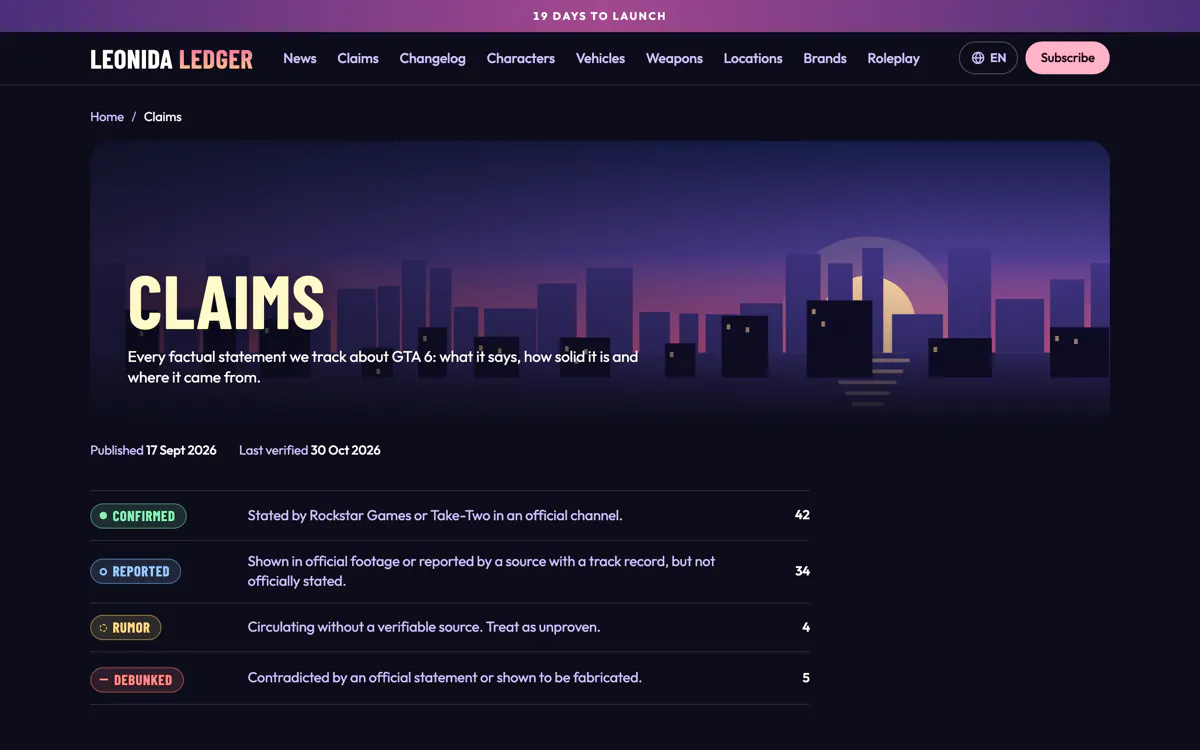Click the globe icon in language selector
This screenshot has width=1200, height=750.
pyautogui.click(x=978, y=58)
